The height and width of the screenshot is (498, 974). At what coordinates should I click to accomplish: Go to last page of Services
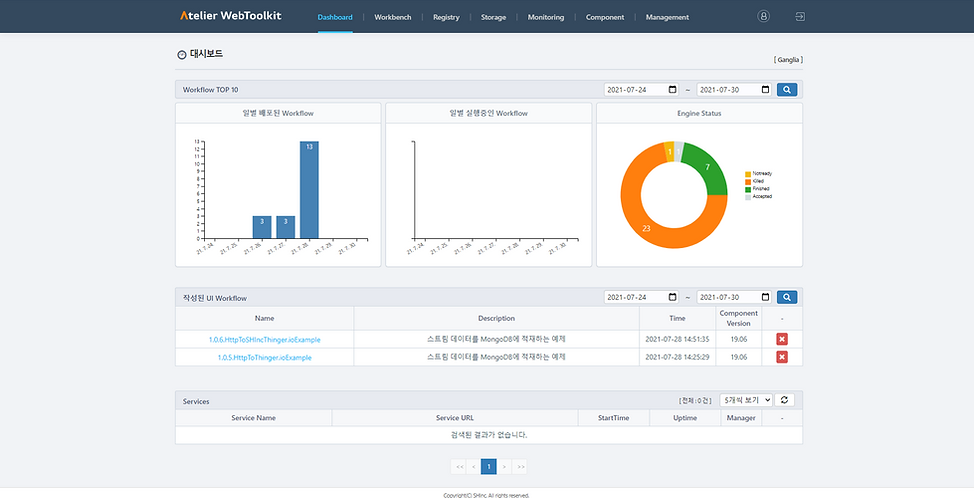pyautogui.click(x=520, y=466)
